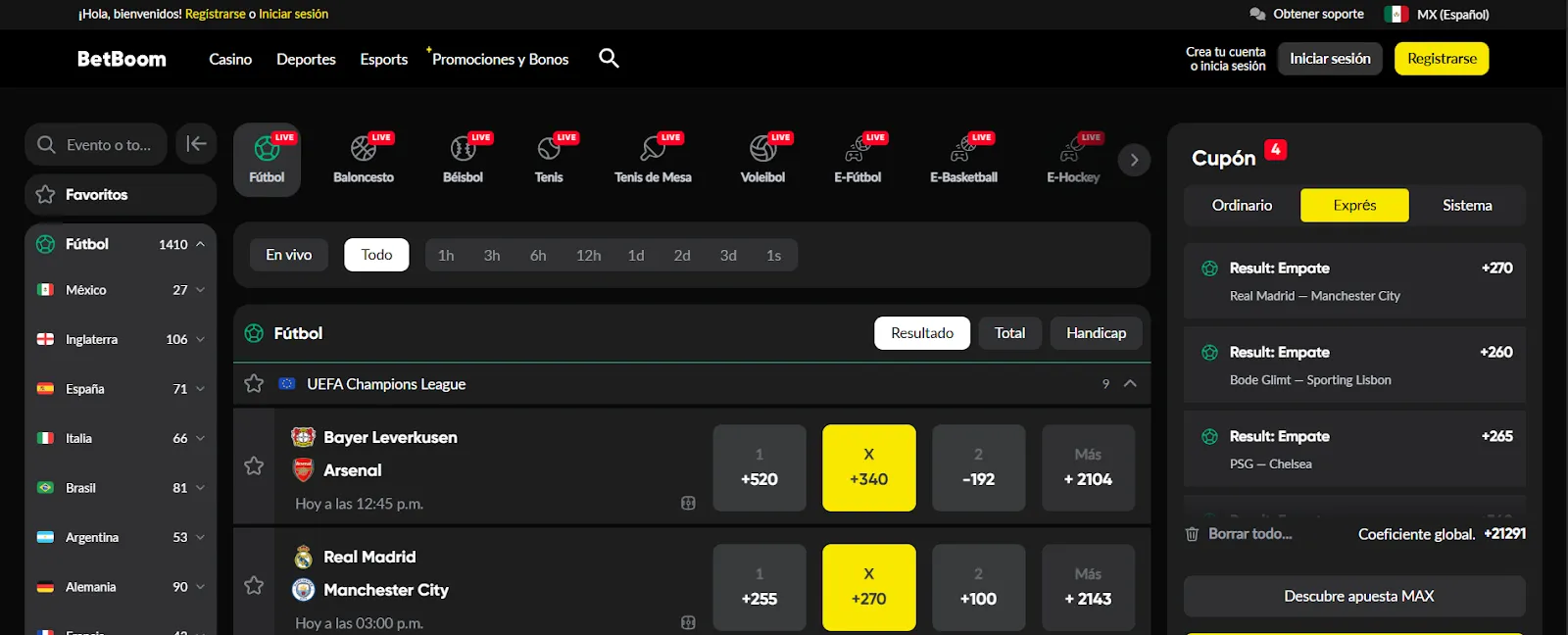Open the Deportes menu
This screenshot has width=1568, height=635.
[306, 59]
